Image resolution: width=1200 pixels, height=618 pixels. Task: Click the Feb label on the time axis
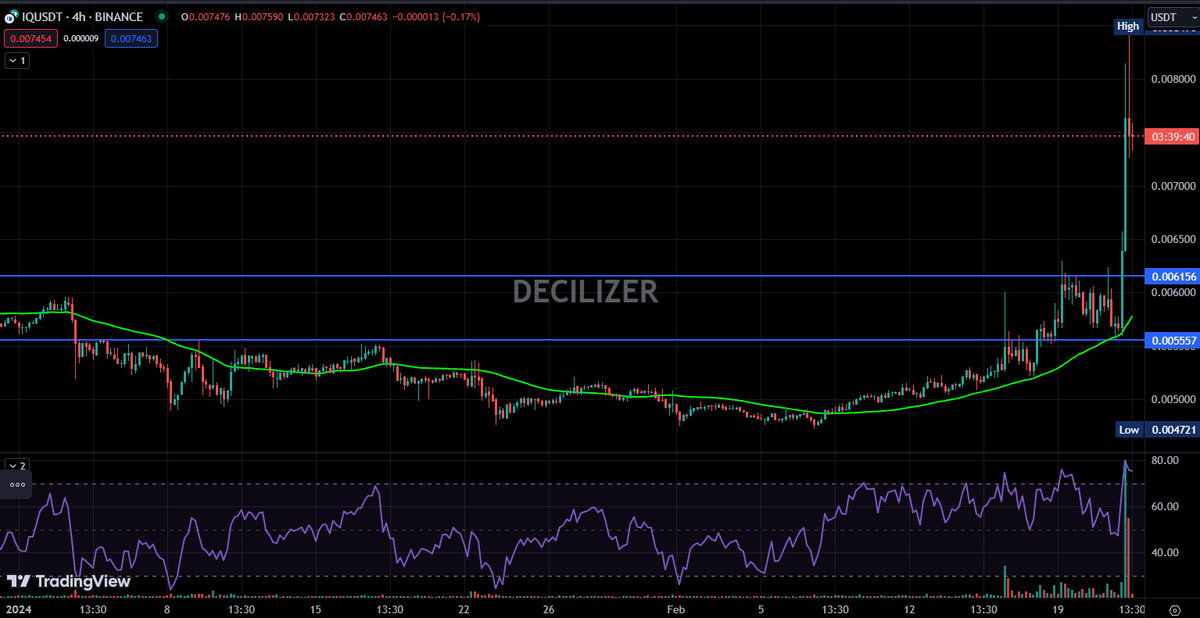point(675,608)
